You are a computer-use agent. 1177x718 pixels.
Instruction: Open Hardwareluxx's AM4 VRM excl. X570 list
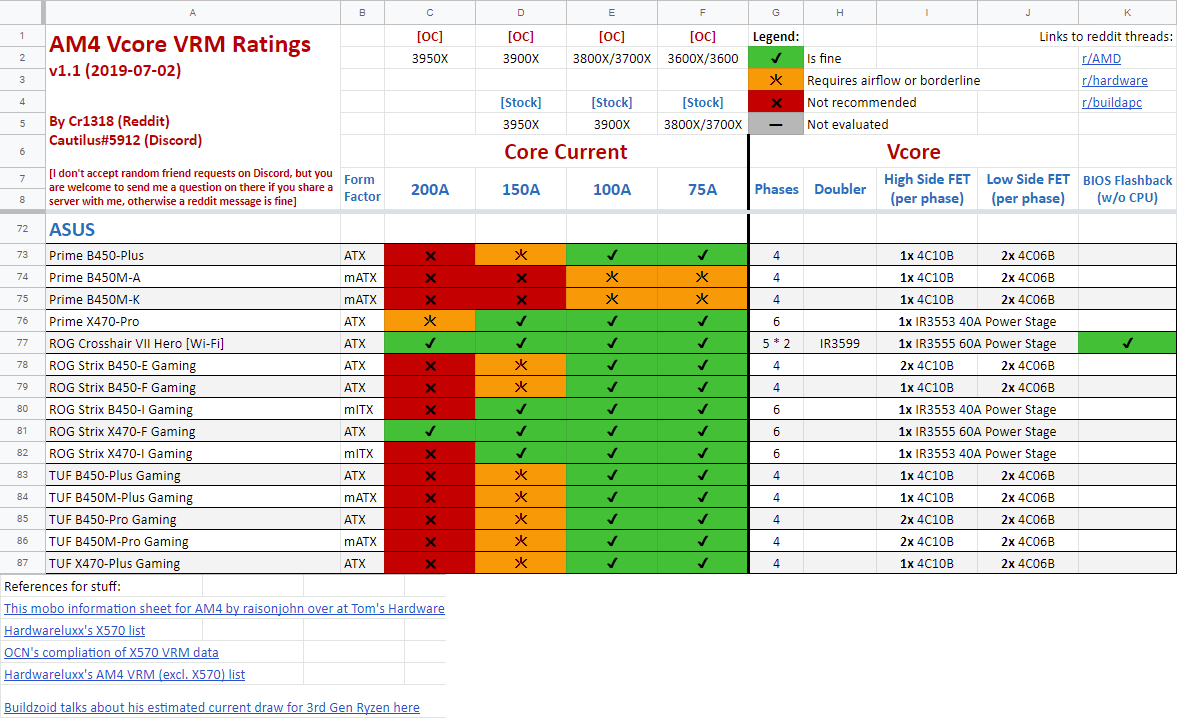[125, 674]
